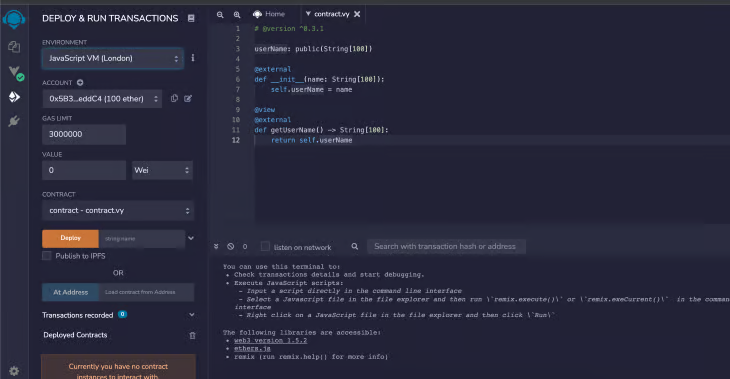The height and width of the screenshot is (379, 730).
Task: Expand the Deploy parameters chevron
Action: [191, 238]
